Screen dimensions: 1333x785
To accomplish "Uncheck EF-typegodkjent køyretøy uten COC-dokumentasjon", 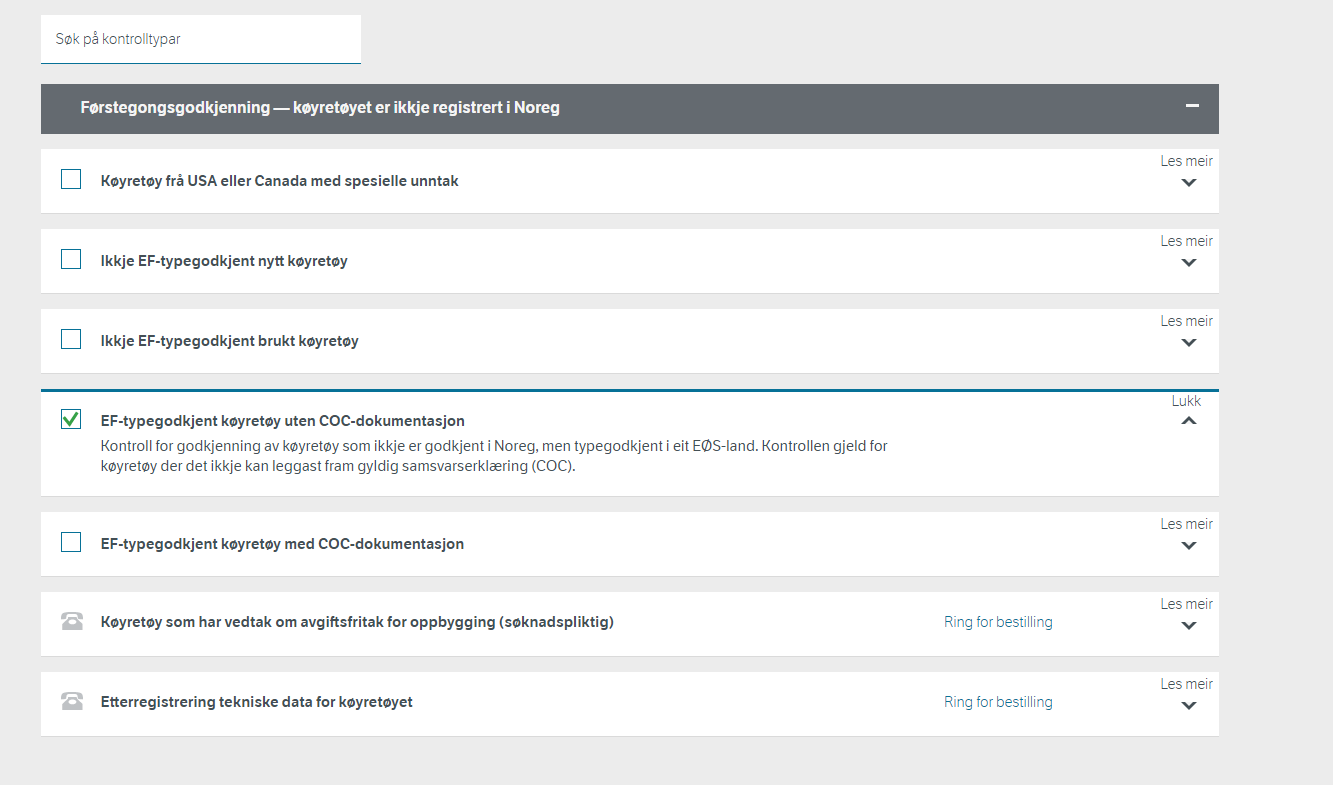I will [x=71, y=420].
